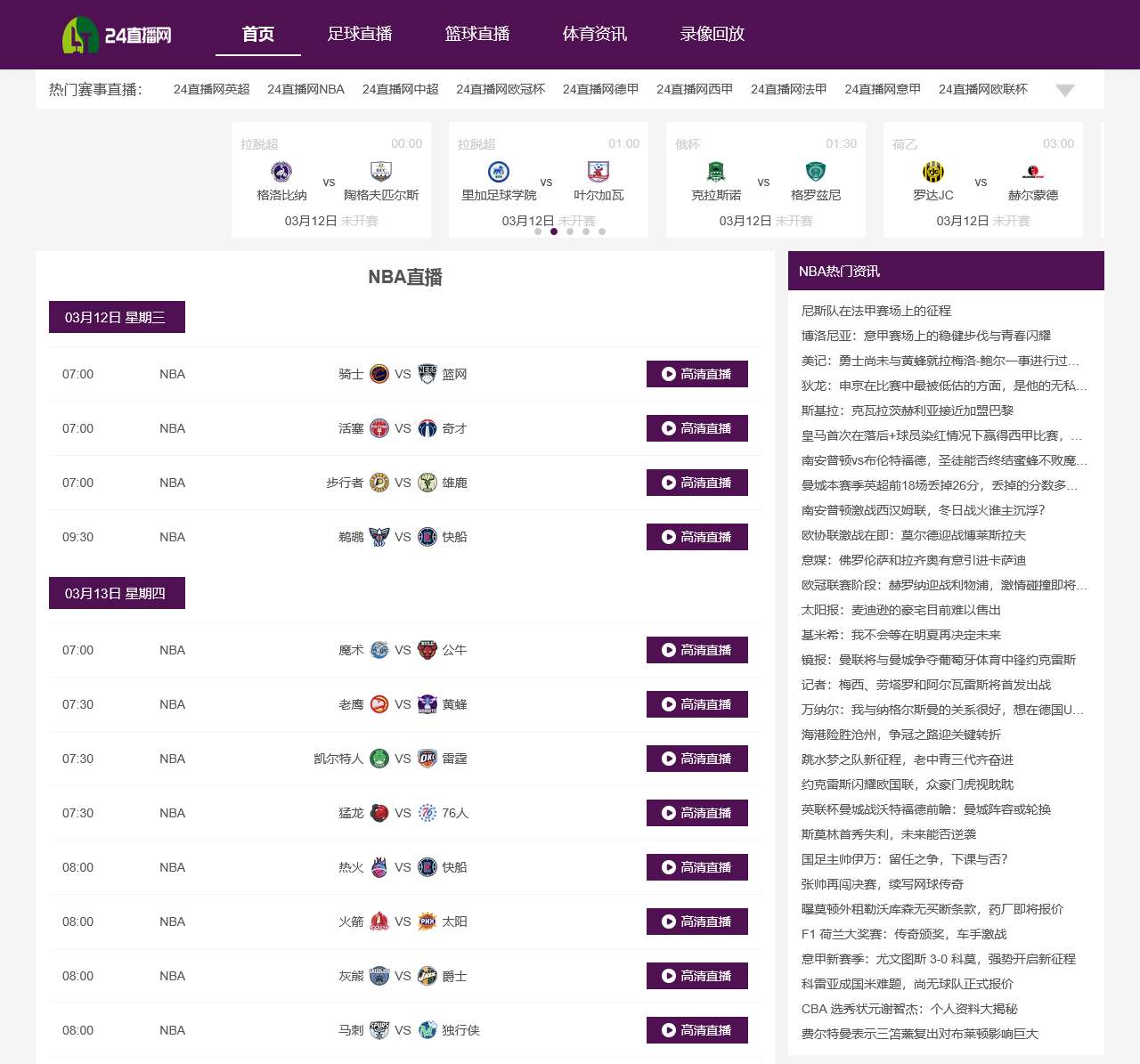Select the first carousel pagination dot
Image resolution: width=1140 pixels, height=1064 pixels.
[x=538, y=231]
